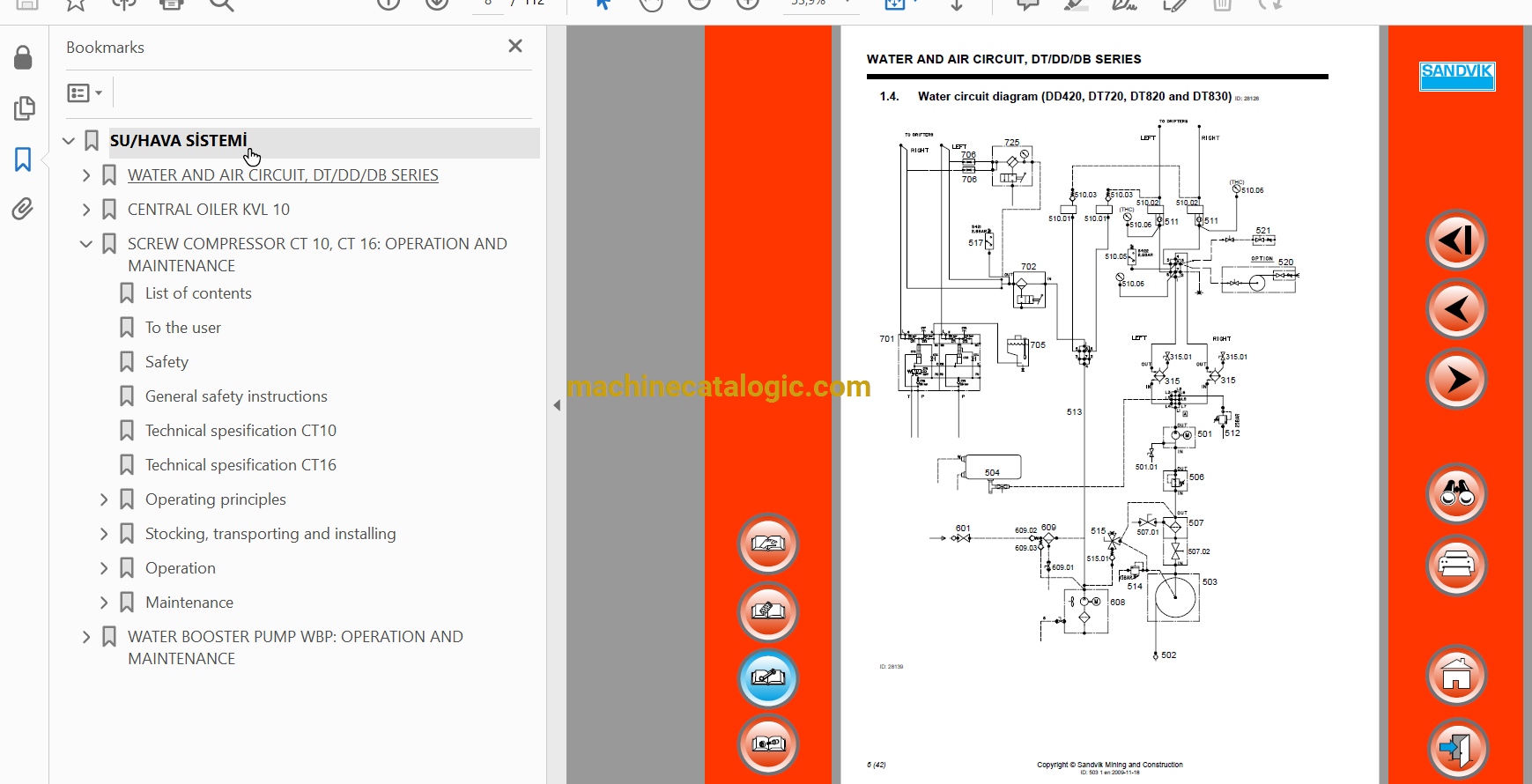The width and height of the screenshot is (1532, 784).
Task: Click the toolbar star favorite icon
Action: [76, 4]
